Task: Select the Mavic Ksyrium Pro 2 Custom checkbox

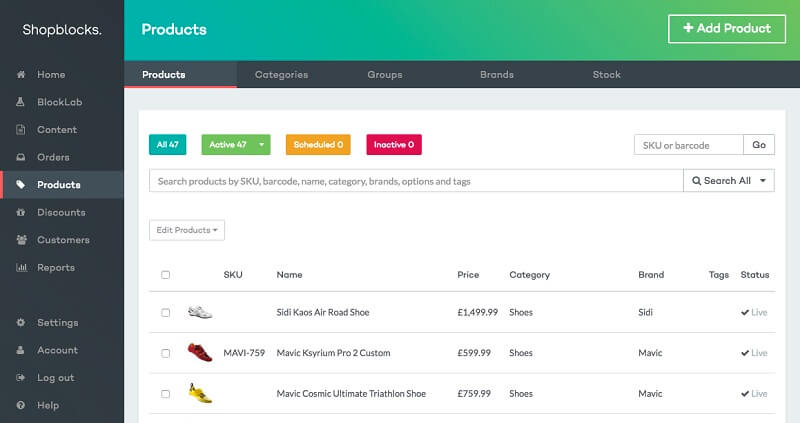Action: 165,353
